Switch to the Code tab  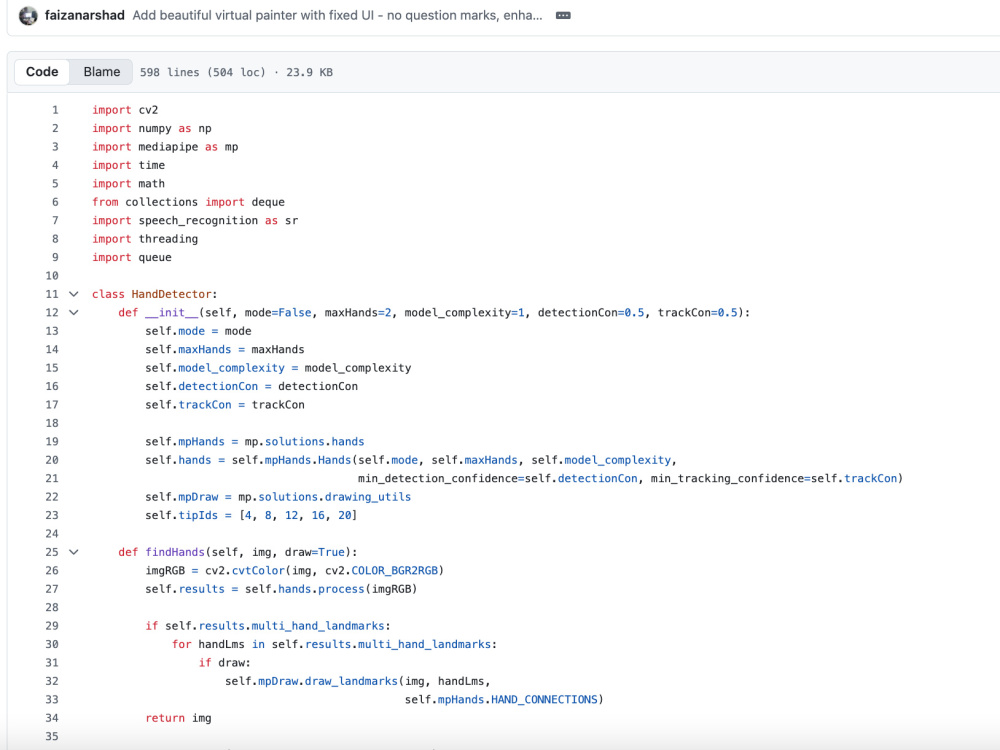(x=42, y=71)
